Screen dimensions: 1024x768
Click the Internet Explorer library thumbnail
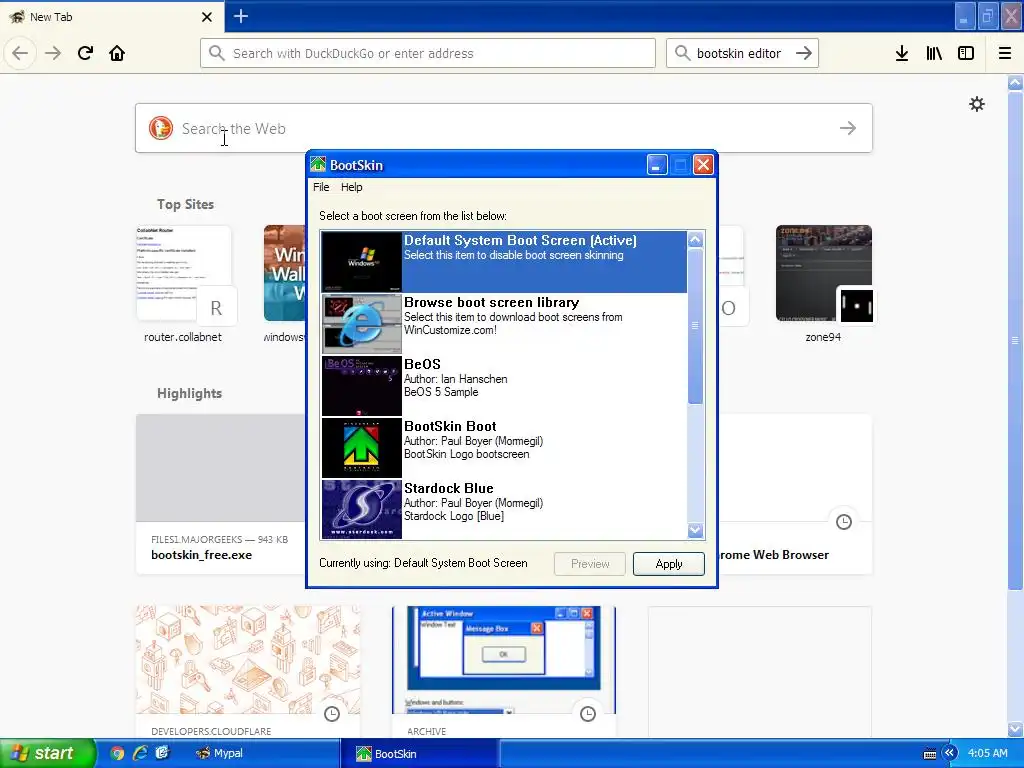tap(362, 323)
